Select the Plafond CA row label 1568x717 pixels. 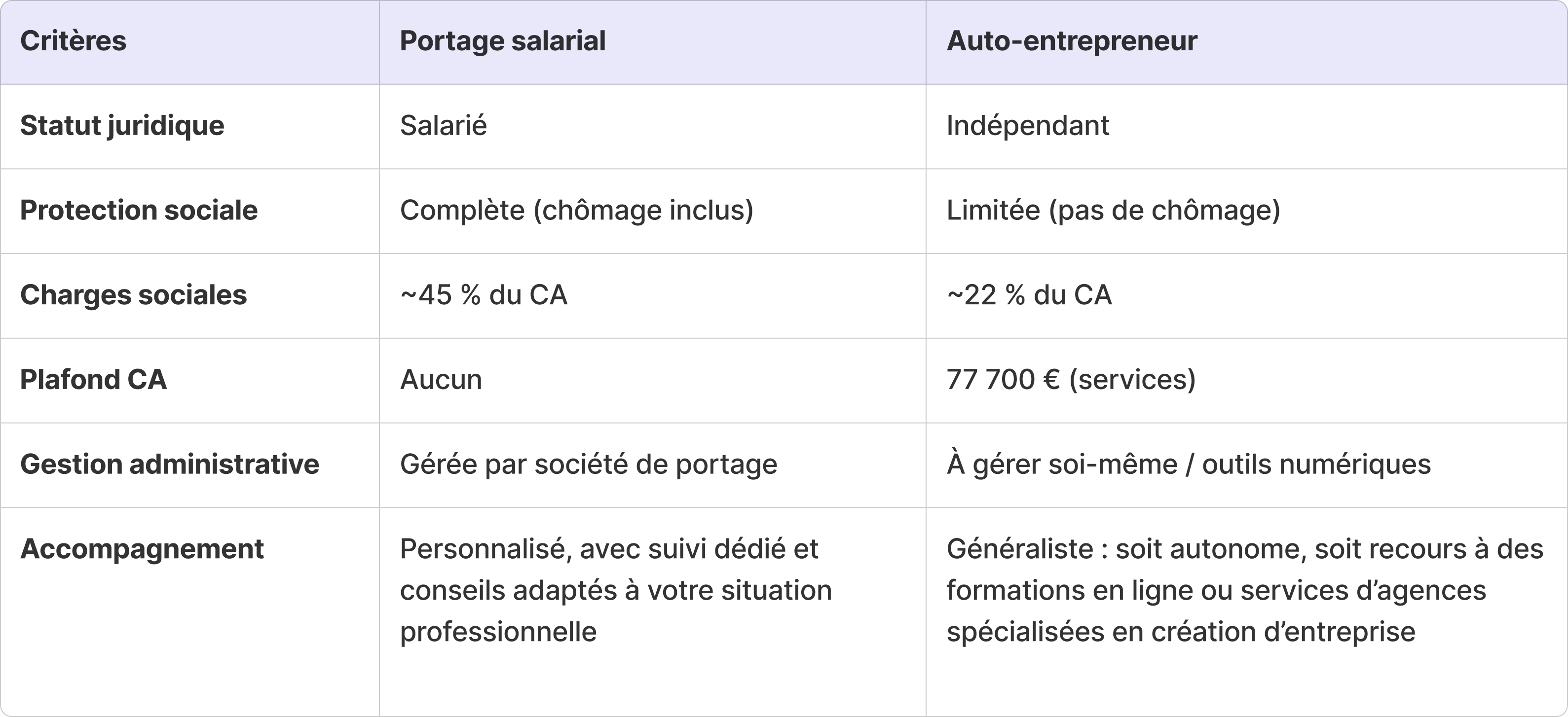pos(93,380)
